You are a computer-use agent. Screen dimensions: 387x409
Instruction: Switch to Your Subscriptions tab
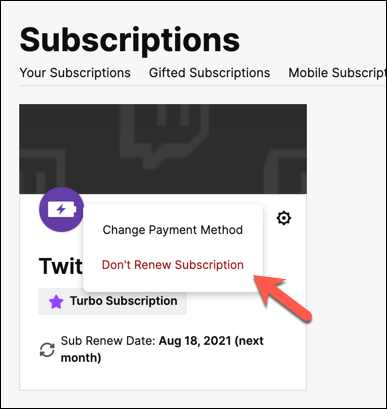tap(75, 73)
